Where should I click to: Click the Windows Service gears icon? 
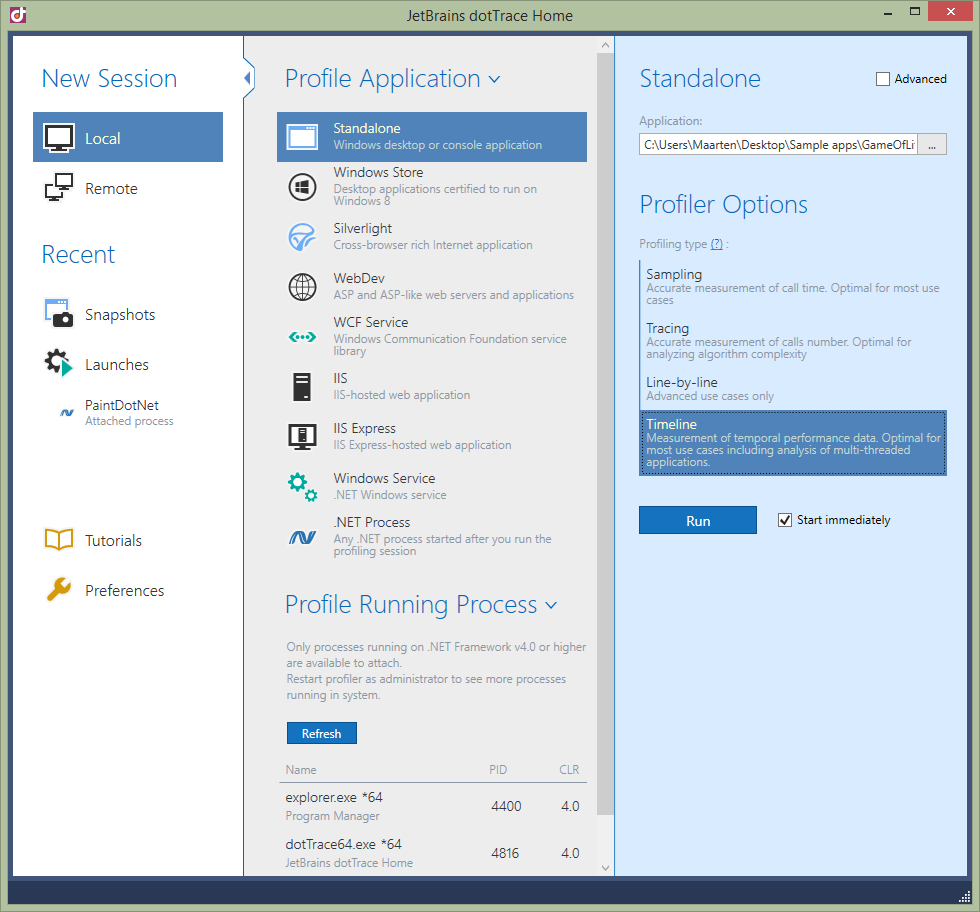[x=302, y=487]
